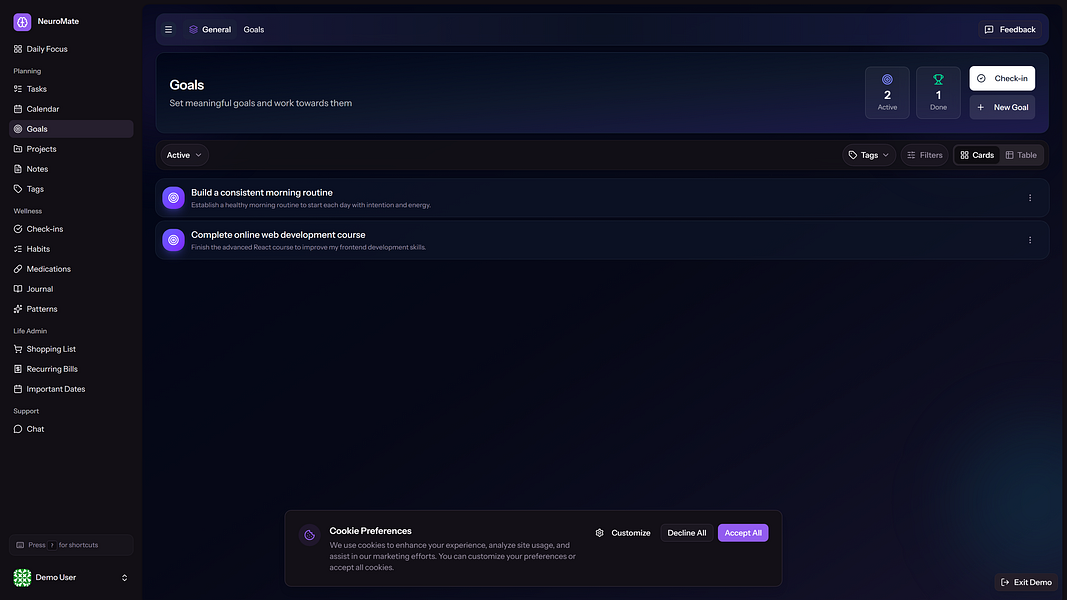This screenshot has width=1067, height=600.
Task: Click the Projects folder icon in sidebar
Action: [x=18, y=149]
